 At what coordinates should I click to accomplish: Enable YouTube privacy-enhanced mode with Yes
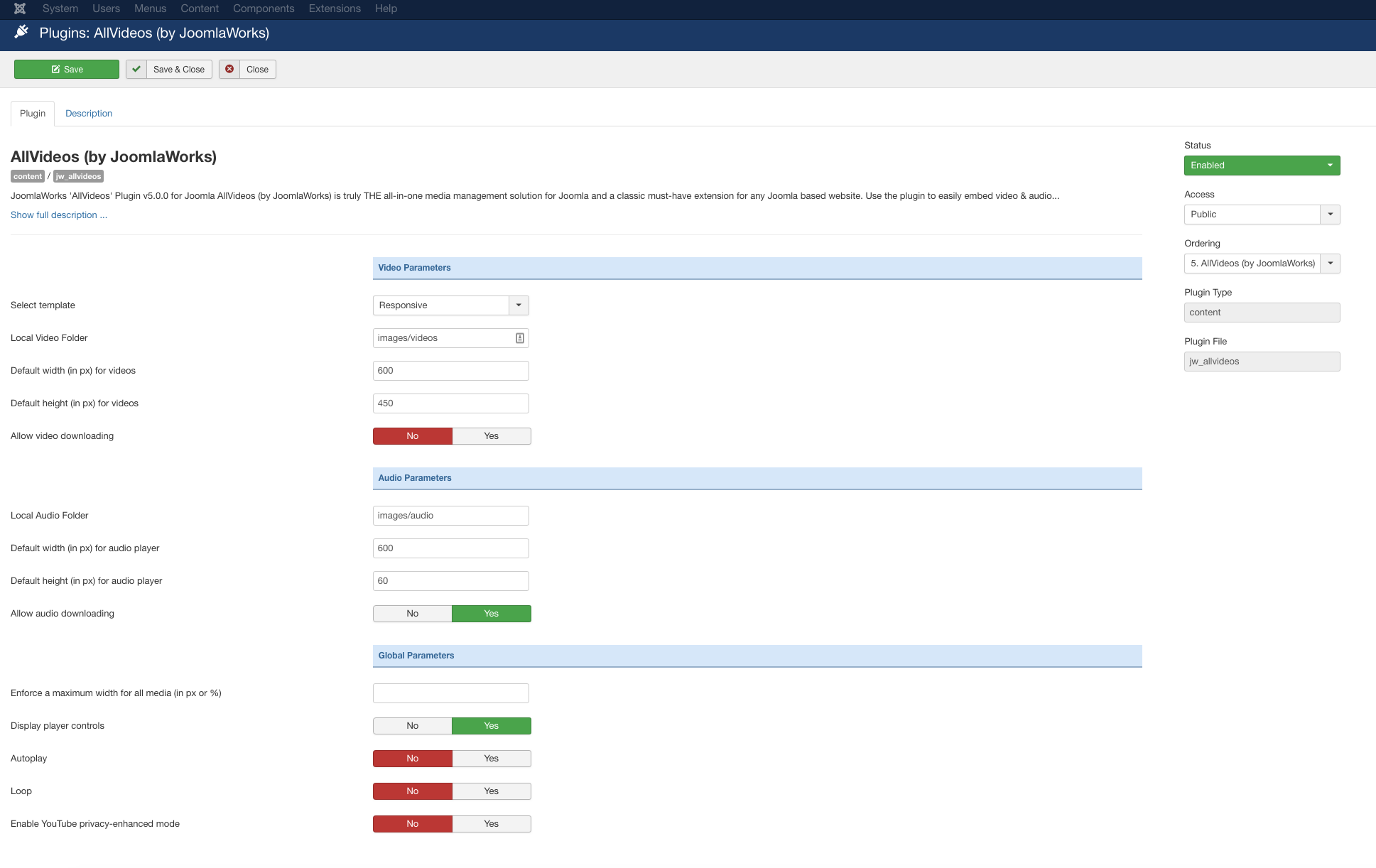(x=492, y=824)
